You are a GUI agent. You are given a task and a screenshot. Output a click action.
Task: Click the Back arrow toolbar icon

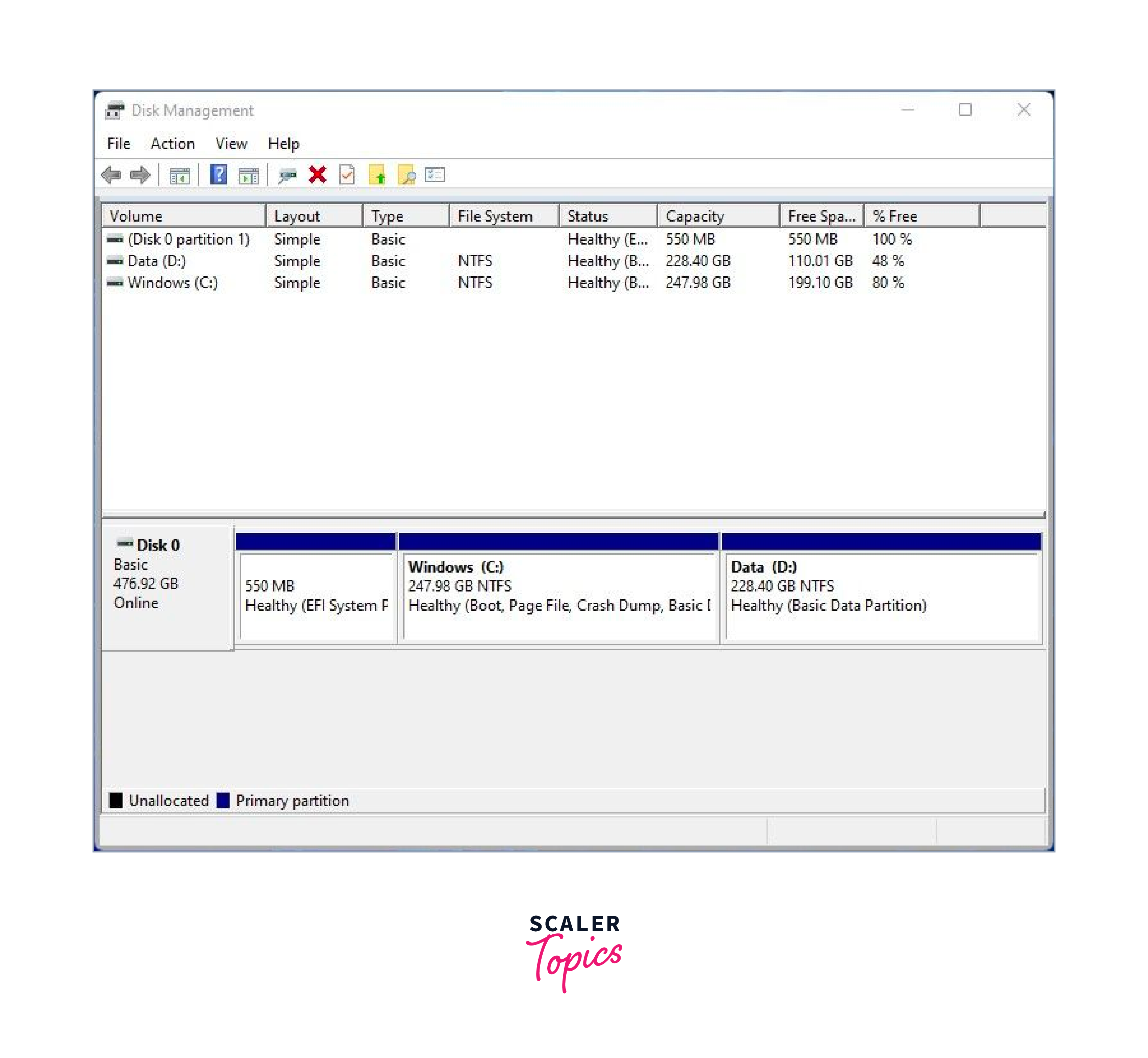[x=111, y=175]
